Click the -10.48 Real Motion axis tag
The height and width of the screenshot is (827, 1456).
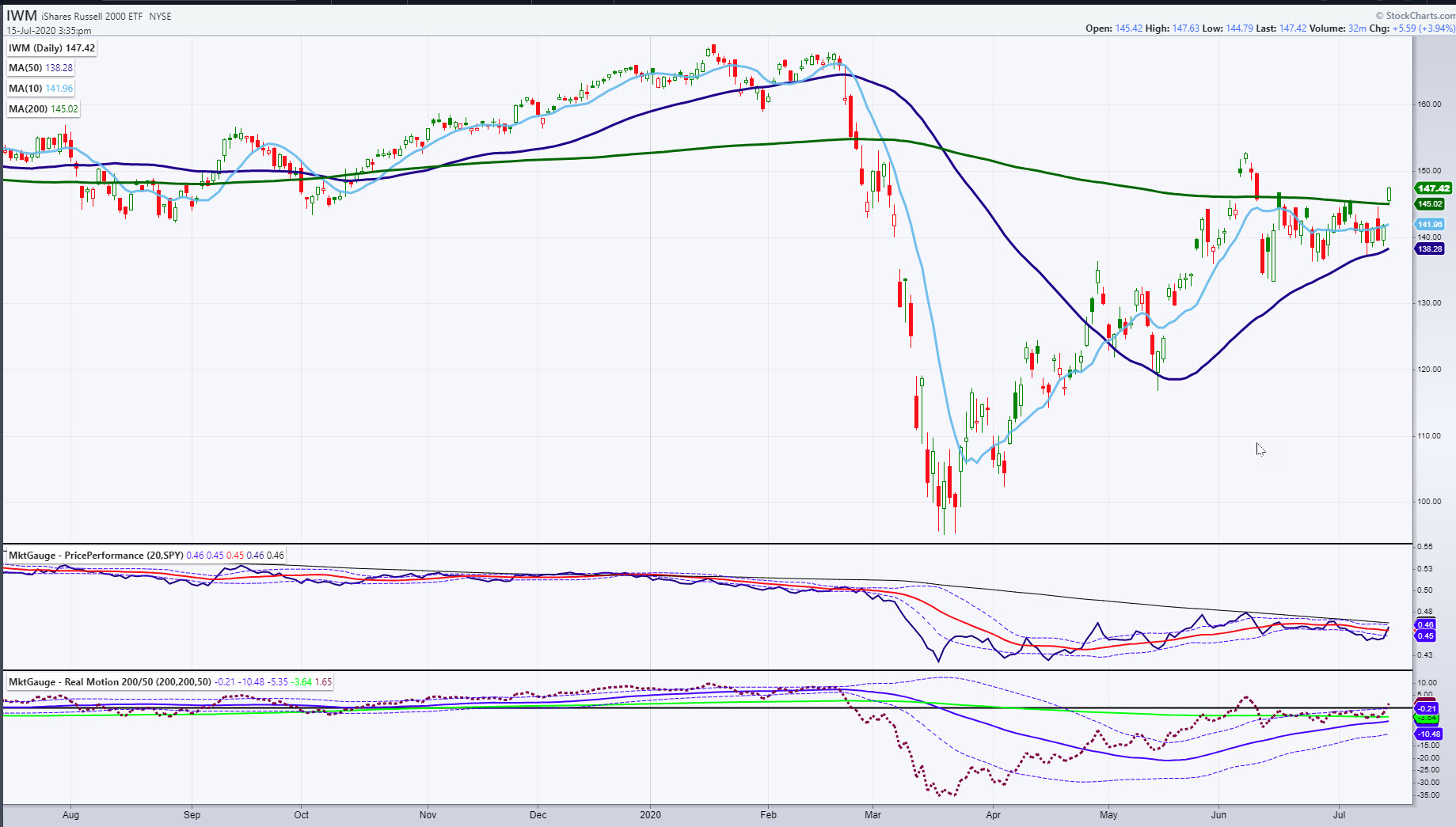(x=1428, y=734)
